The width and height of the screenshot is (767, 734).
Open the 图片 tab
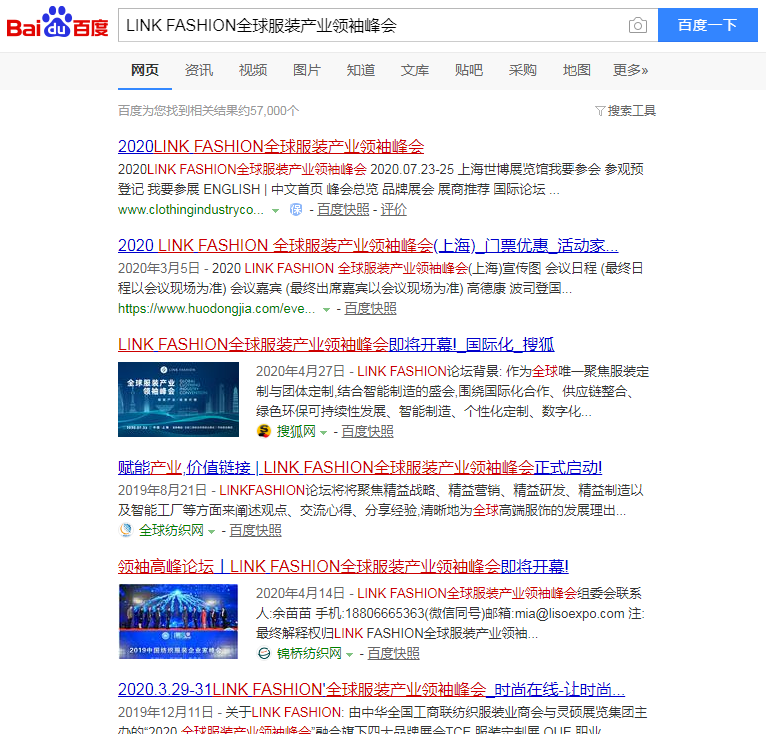click(307, 70)
